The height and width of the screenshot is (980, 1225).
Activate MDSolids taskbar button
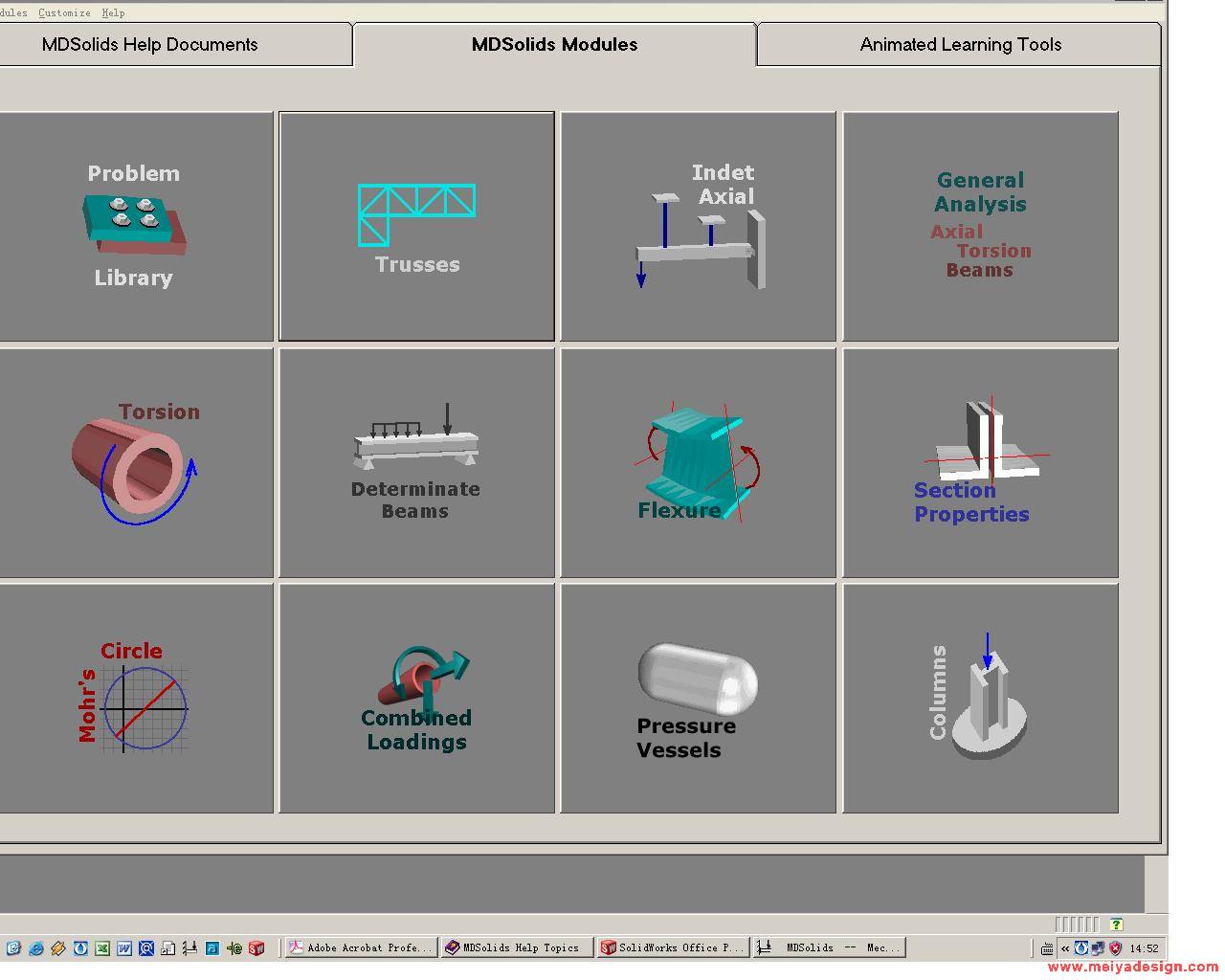[829, 947]
